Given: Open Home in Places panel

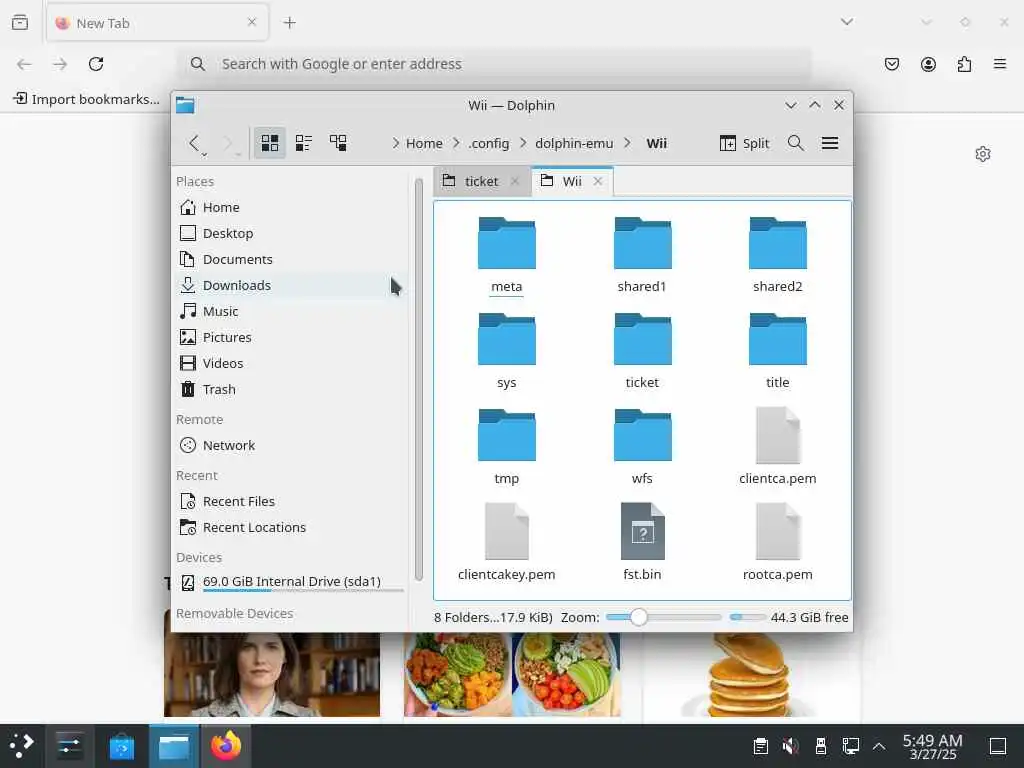Looking at the screenshot, I should (x=291, y=207).
